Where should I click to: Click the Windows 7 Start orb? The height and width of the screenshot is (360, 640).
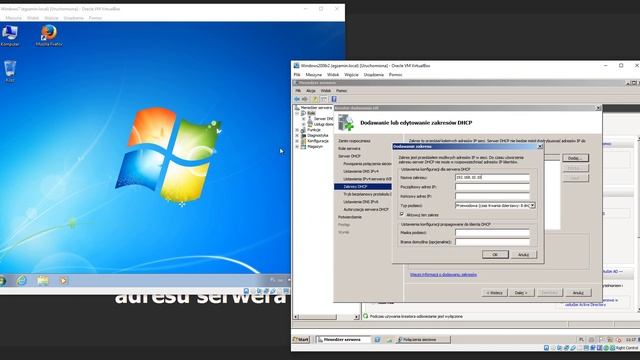[x=2, y=280]
